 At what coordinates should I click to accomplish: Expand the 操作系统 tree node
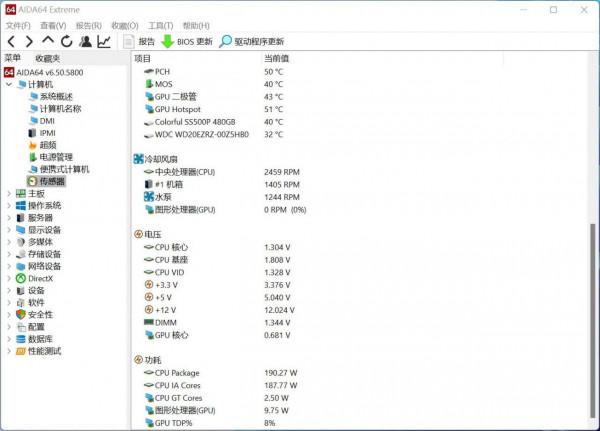[x=9, y=206]
